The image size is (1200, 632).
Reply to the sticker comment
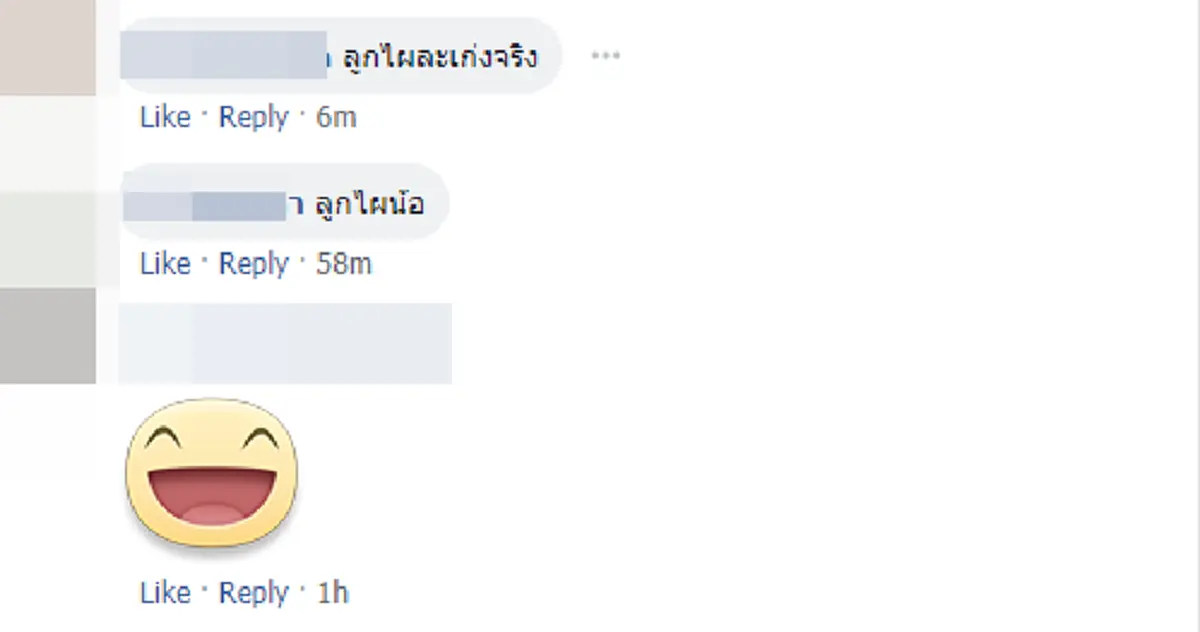tap(255, 592)
